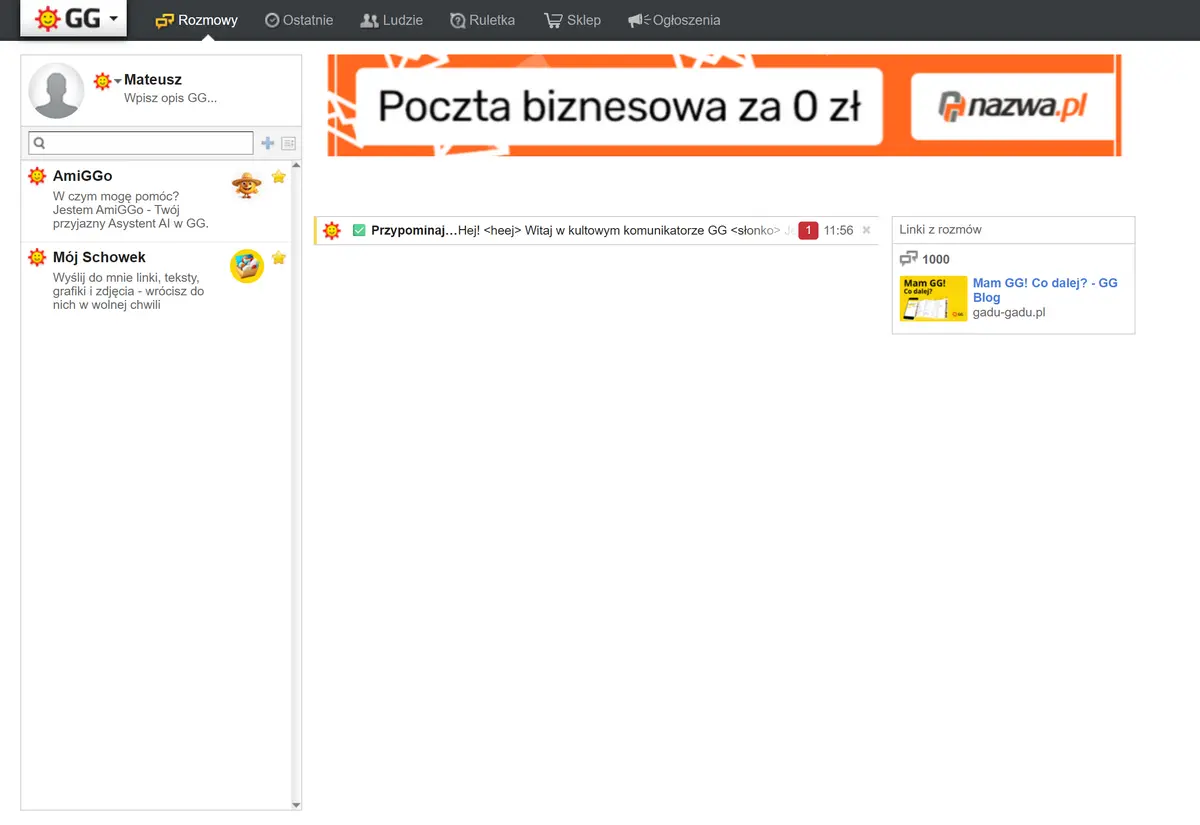This screenshot has width=1200, height=825.
Task: Click the Mój Schowek avatar image
Action: point(247,266)
